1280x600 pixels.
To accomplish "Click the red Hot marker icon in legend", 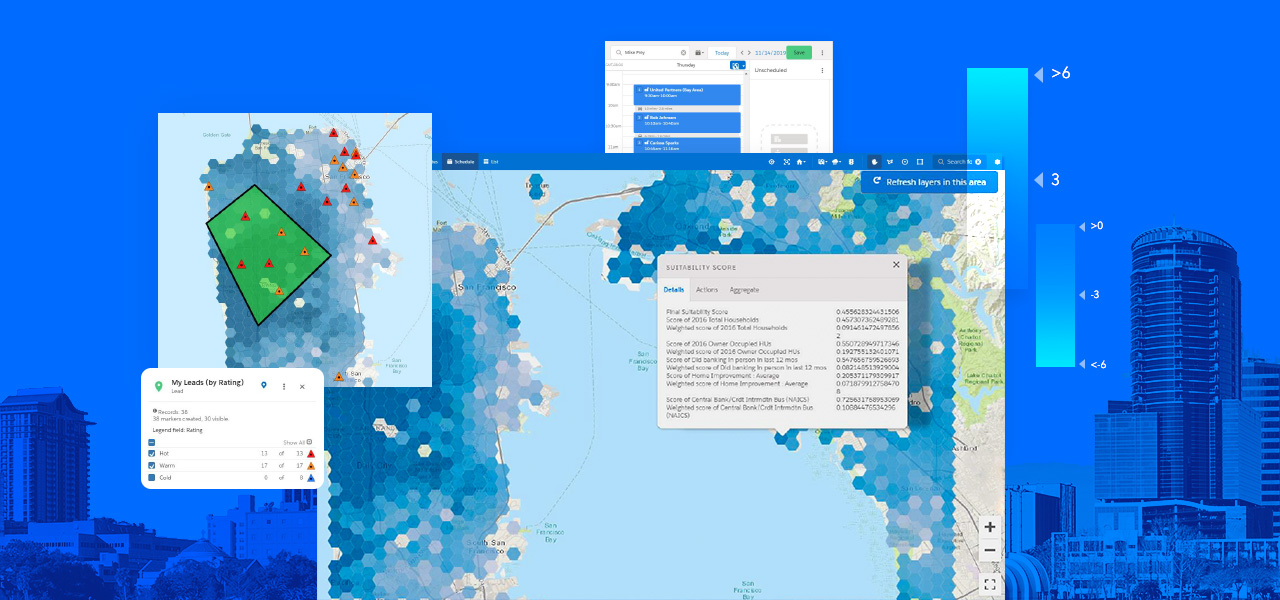I will 311,454.
